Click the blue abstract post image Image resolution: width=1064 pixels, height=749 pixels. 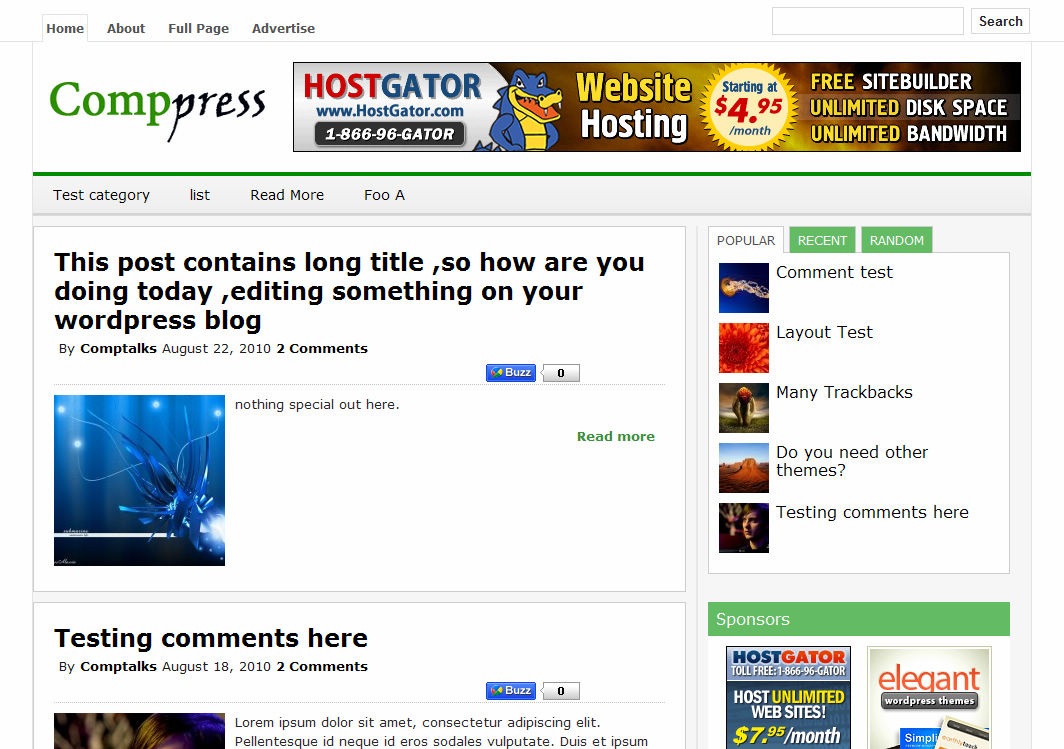click(139, 480)
